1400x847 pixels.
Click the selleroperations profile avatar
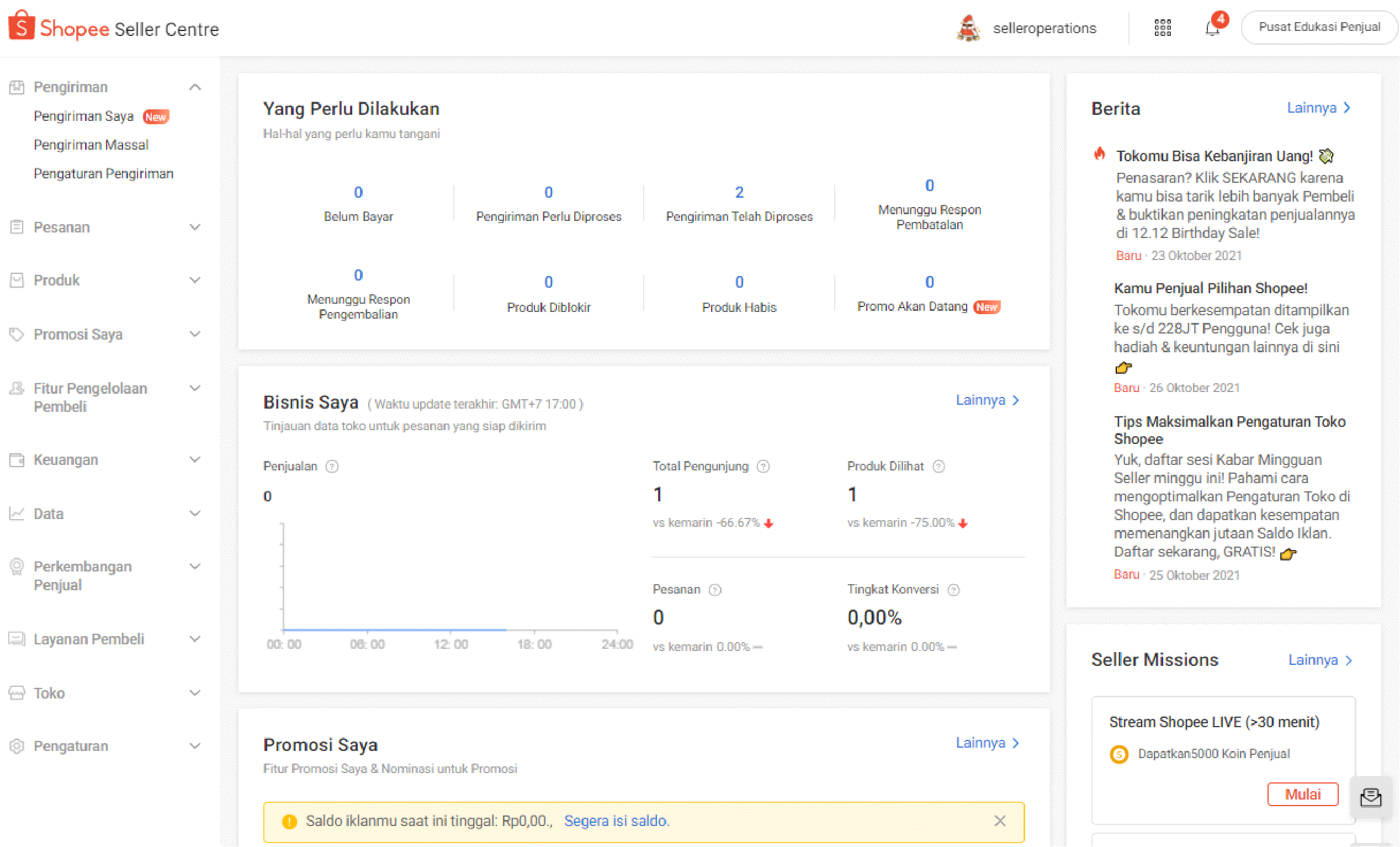point(968,28)
